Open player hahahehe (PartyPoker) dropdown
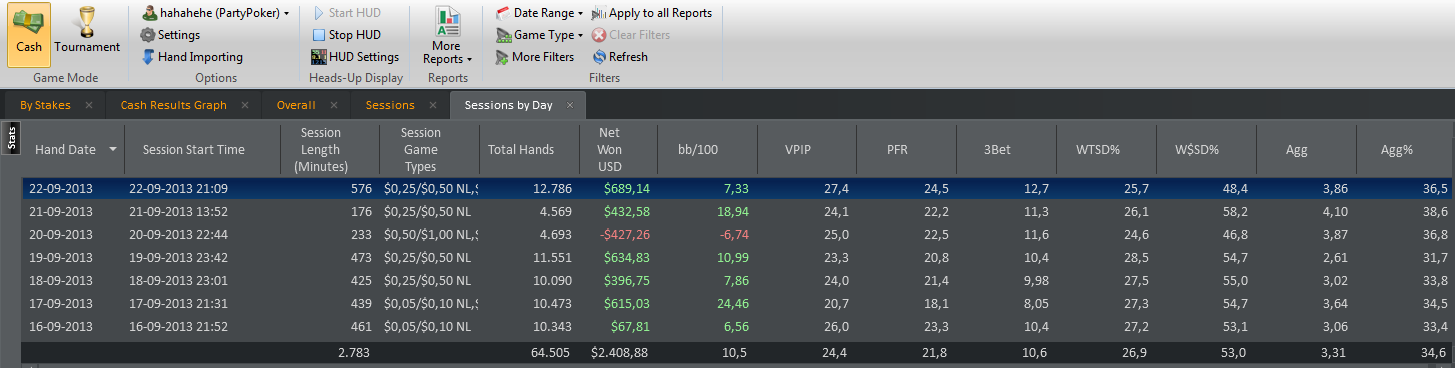 pyautogui.click(x=216, y=13)
